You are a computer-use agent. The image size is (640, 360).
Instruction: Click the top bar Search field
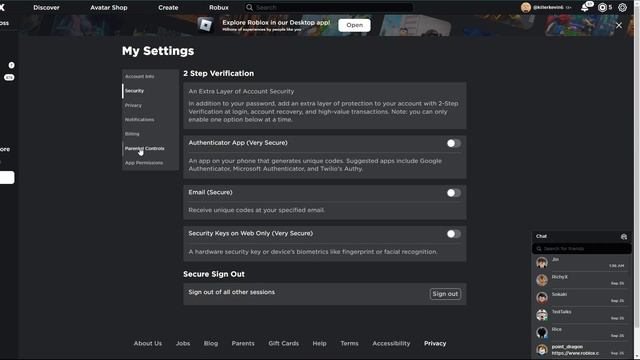[329, 7]
